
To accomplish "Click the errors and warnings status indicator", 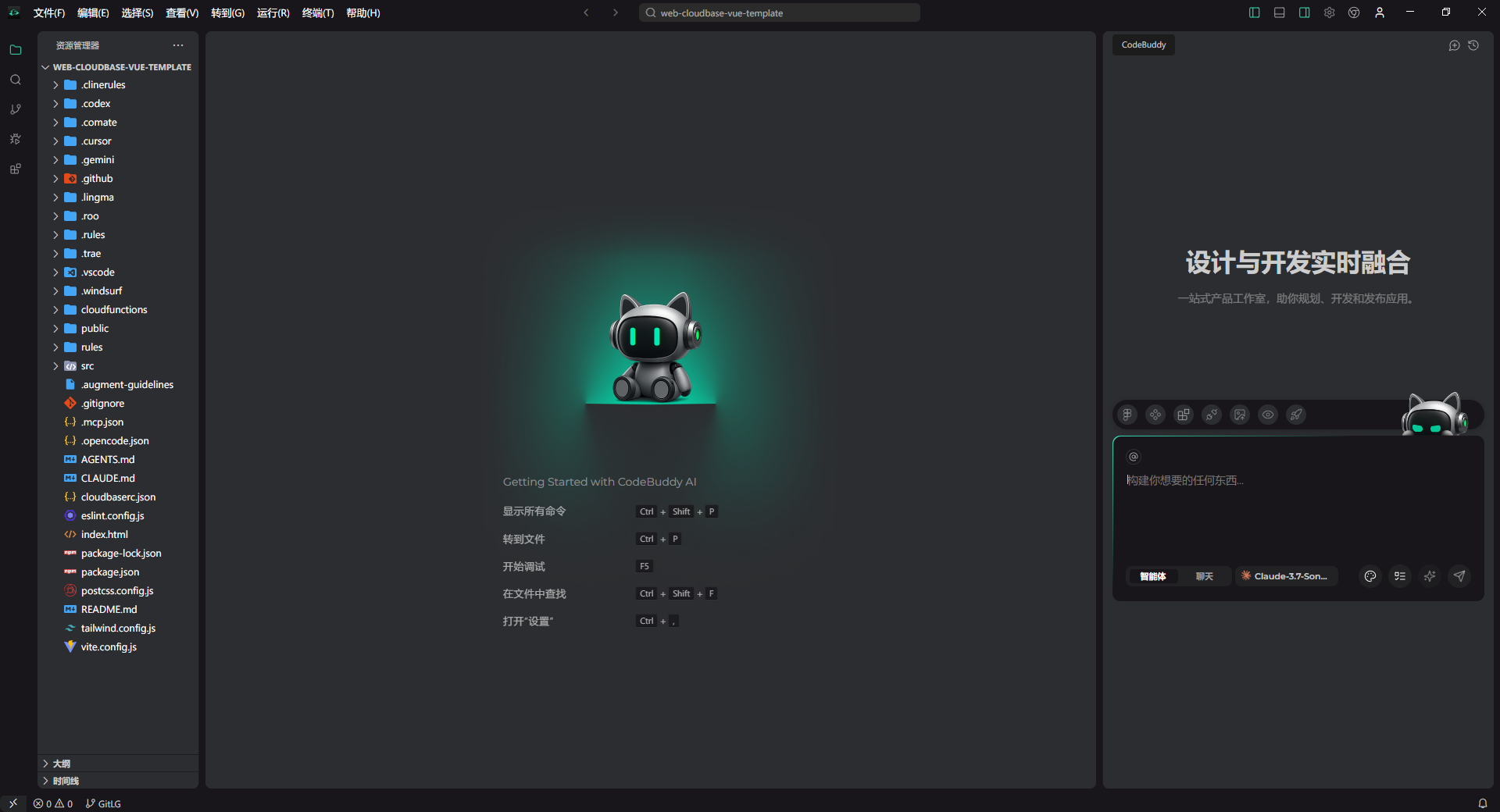I will [x=53, y=803].
